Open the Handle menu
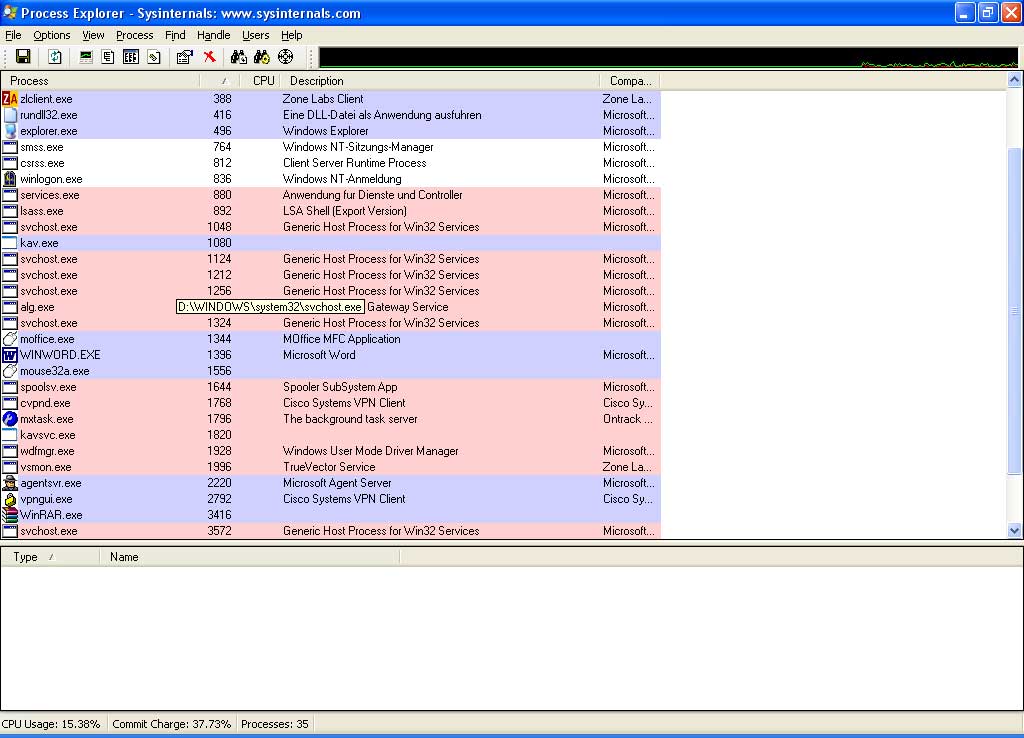1024x738 pixels. click(x=214, y=35)
